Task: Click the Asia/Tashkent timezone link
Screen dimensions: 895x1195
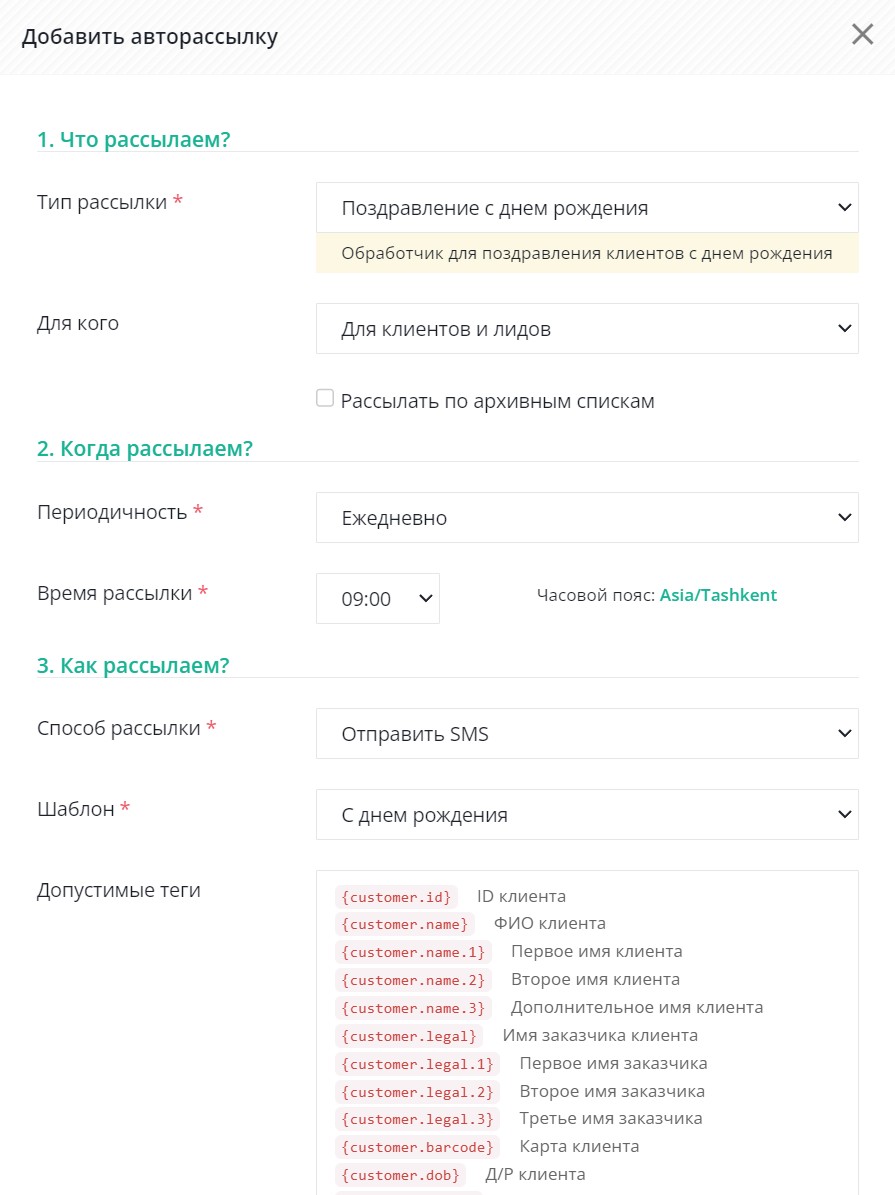Action: 718,595
